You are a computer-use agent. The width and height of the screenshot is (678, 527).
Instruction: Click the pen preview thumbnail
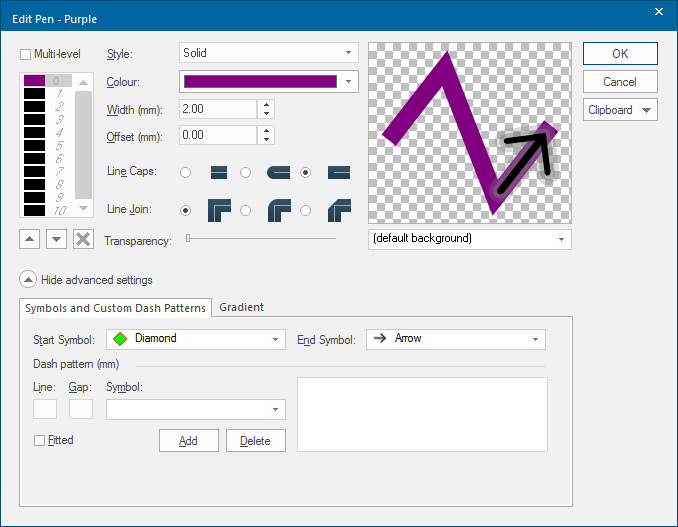470,133
